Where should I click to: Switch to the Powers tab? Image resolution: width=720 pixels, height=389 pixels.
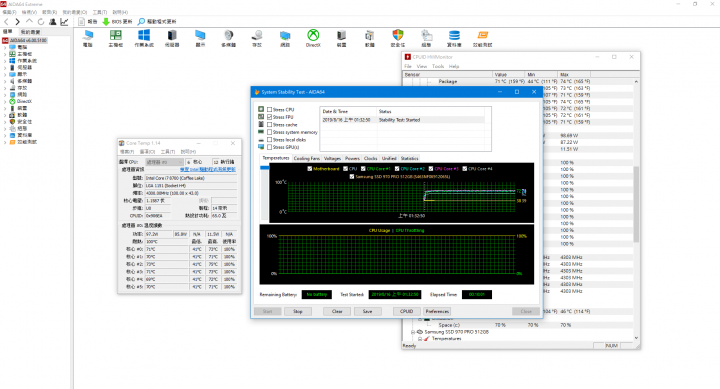(x=352, y=158)
